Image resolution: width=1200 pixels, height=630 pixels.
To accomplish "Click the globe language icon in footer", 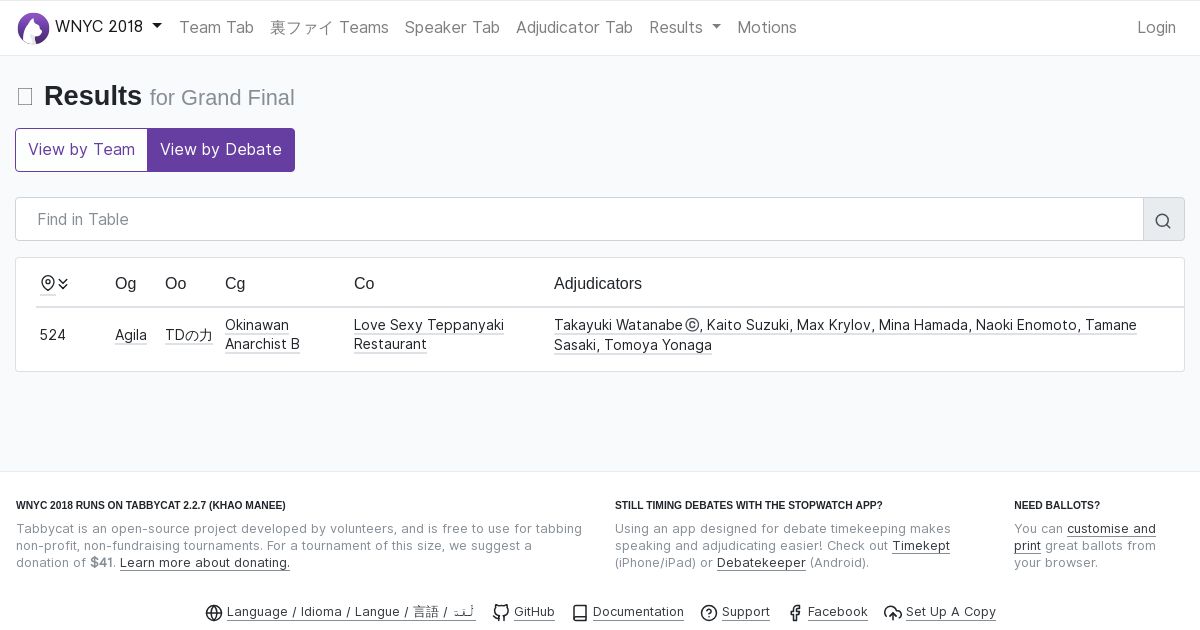I will 214,613.
